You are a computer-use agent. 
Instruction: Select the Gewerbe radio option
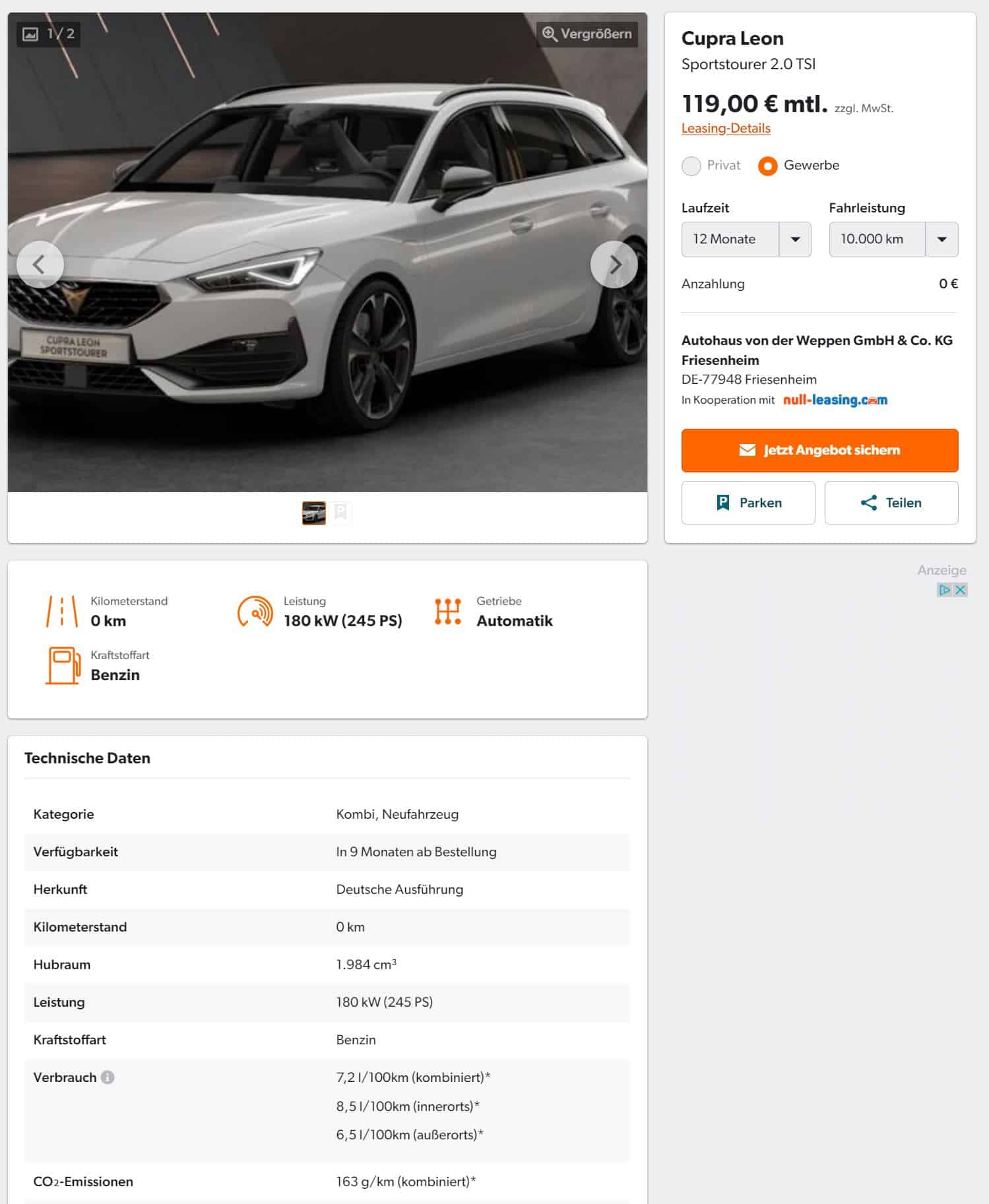[x=767, y=166]
